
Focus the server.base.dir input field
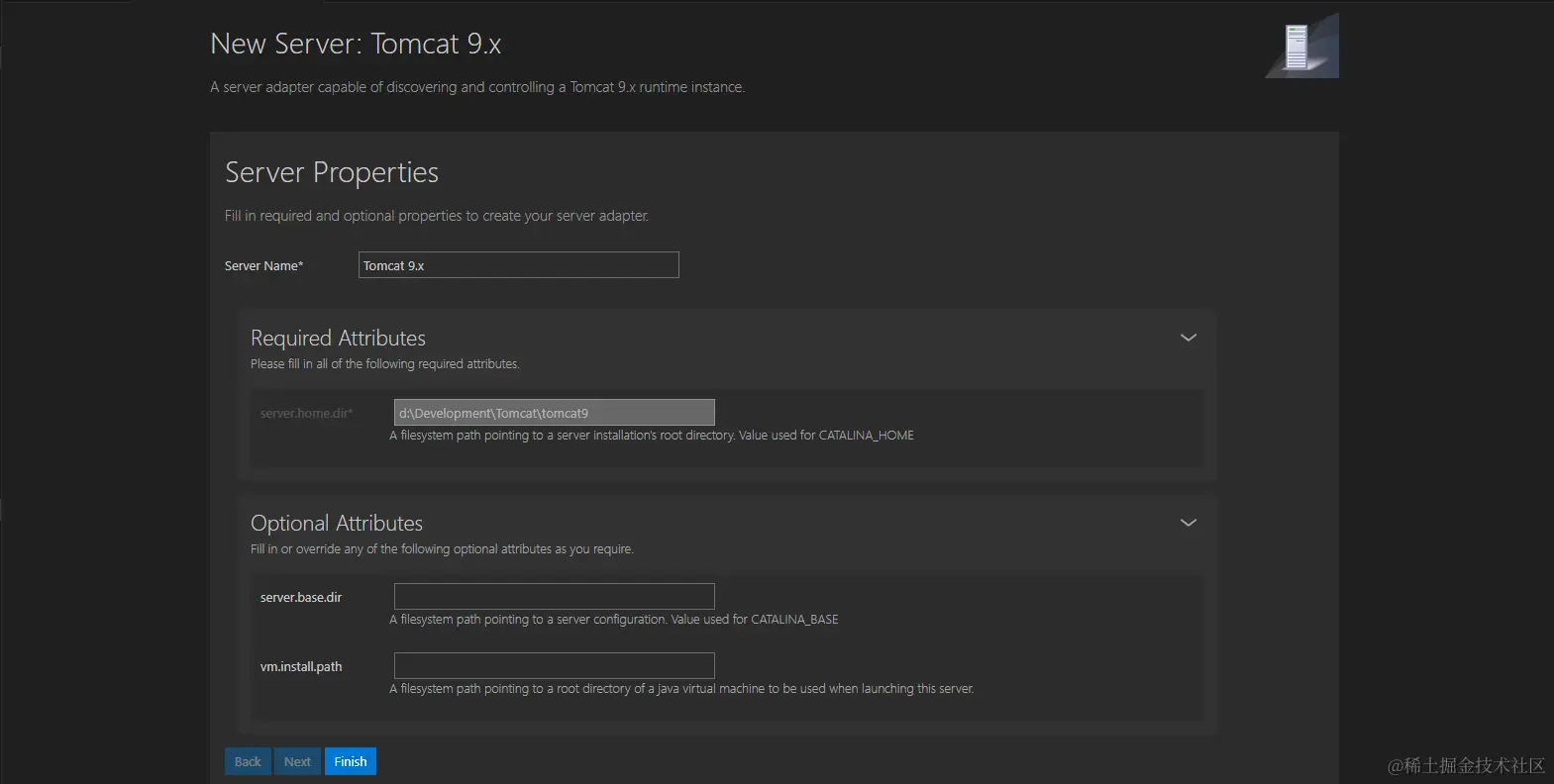point(554,597)
